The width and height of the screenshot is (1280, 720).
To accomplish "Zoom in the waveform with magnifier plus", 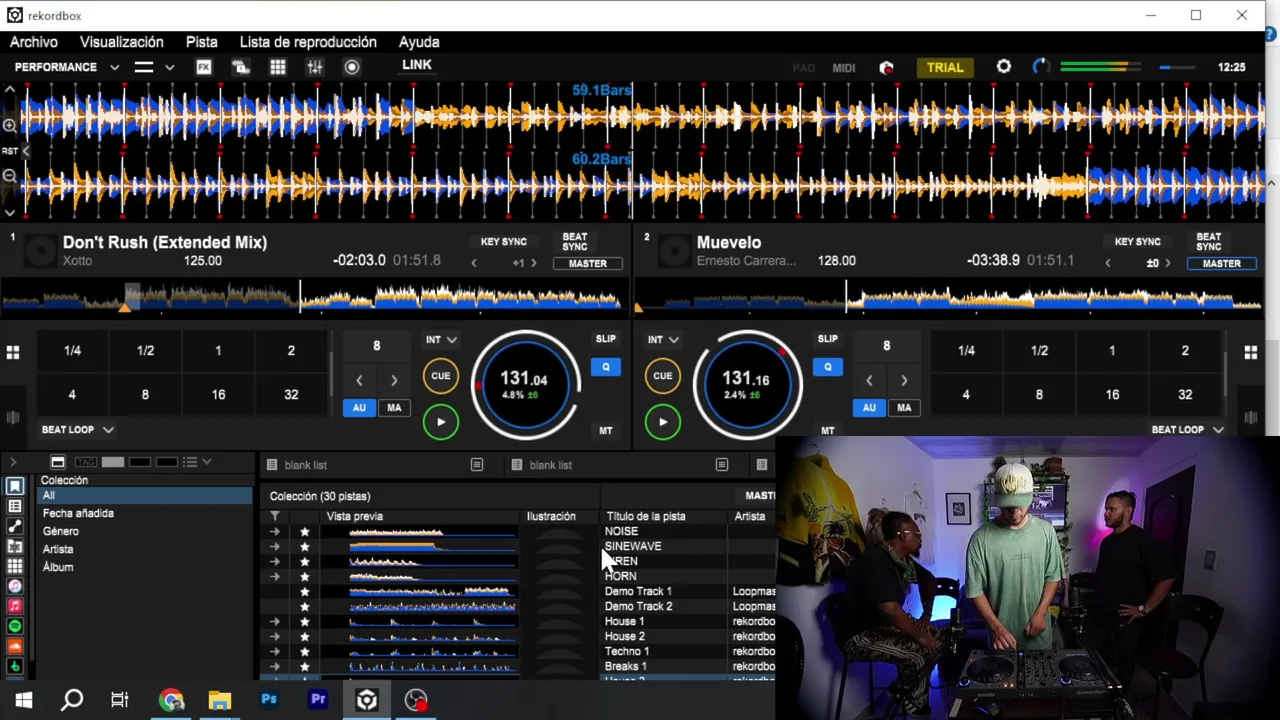I will point(9,126).
